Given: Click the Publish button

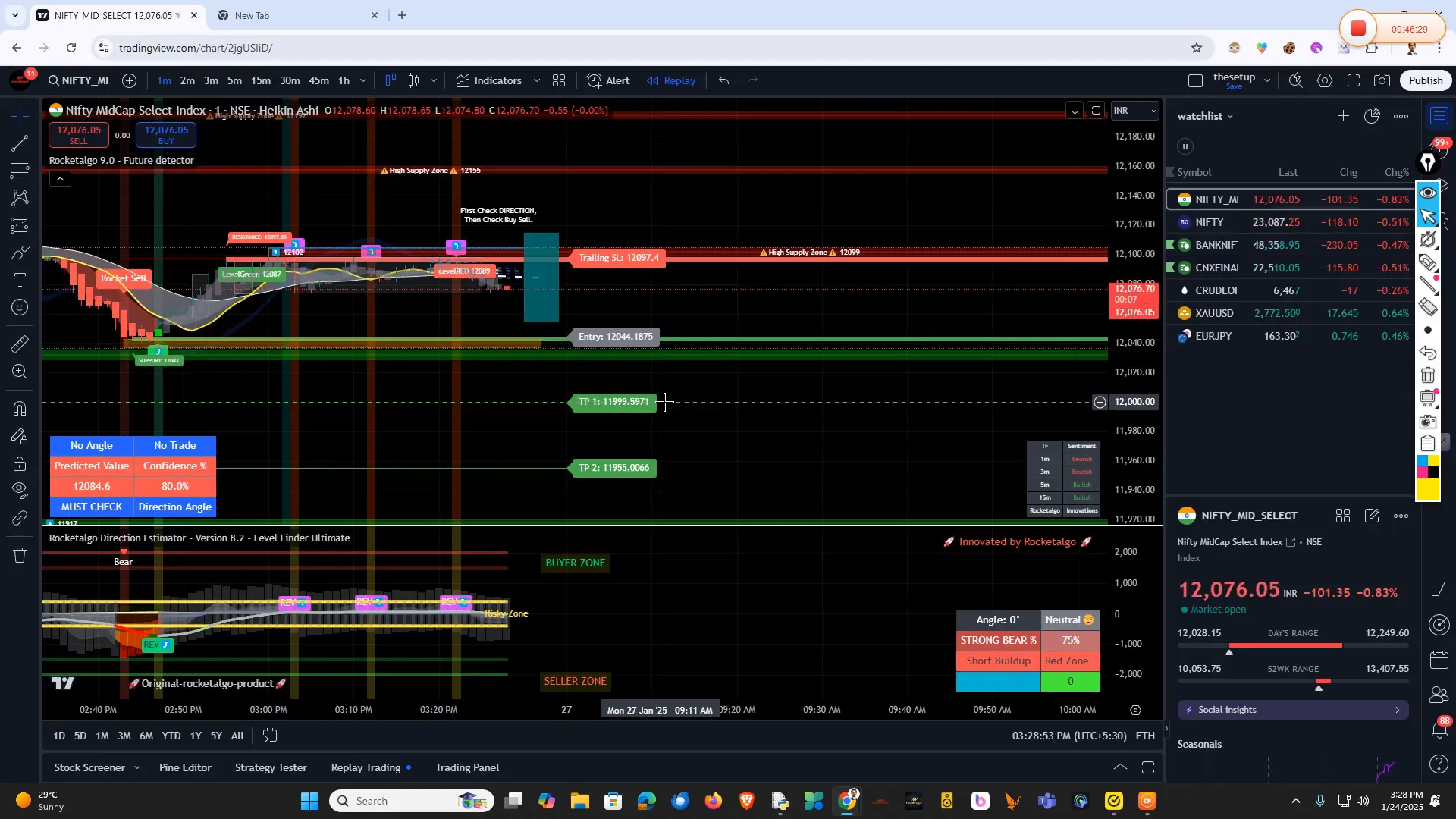Looking at the screenshot, I should tap(1425, 80).
